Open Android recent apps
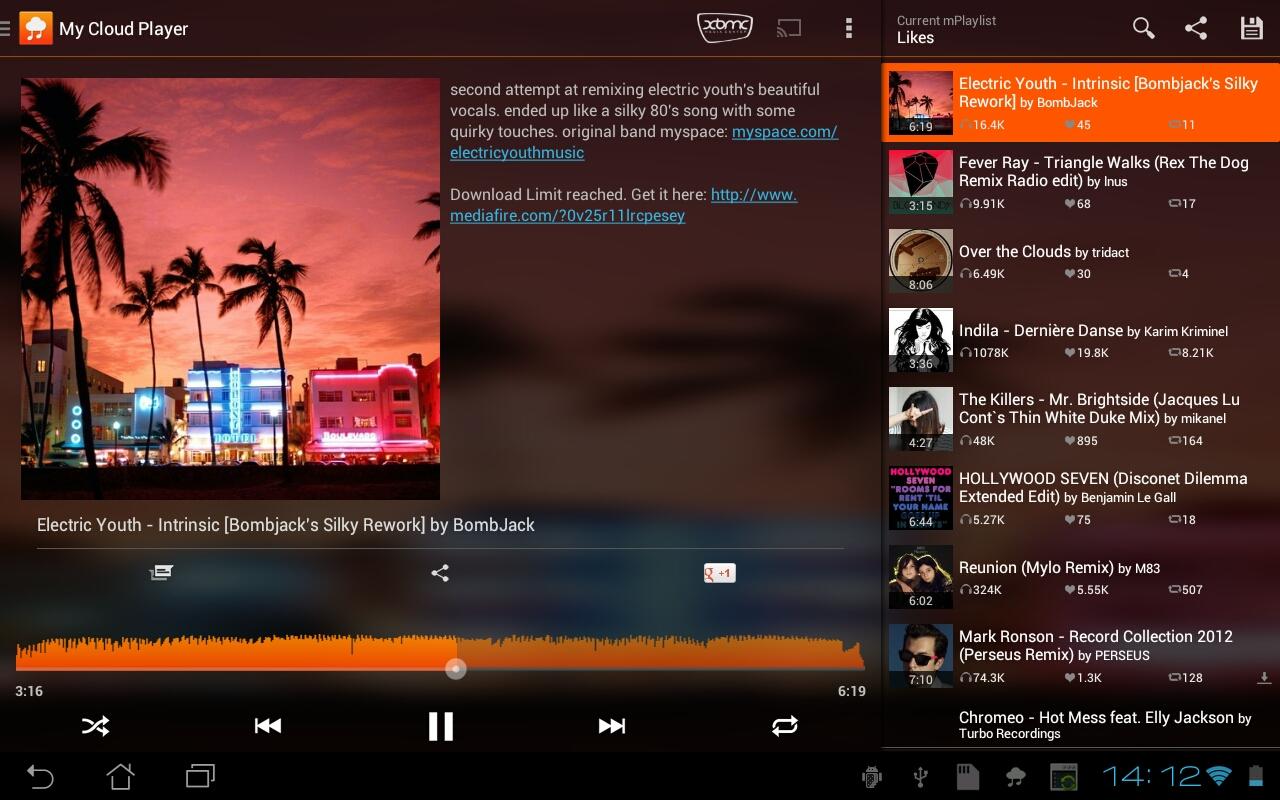The height and width of the screenshot is (800, 1280). [x=201, y=776]
